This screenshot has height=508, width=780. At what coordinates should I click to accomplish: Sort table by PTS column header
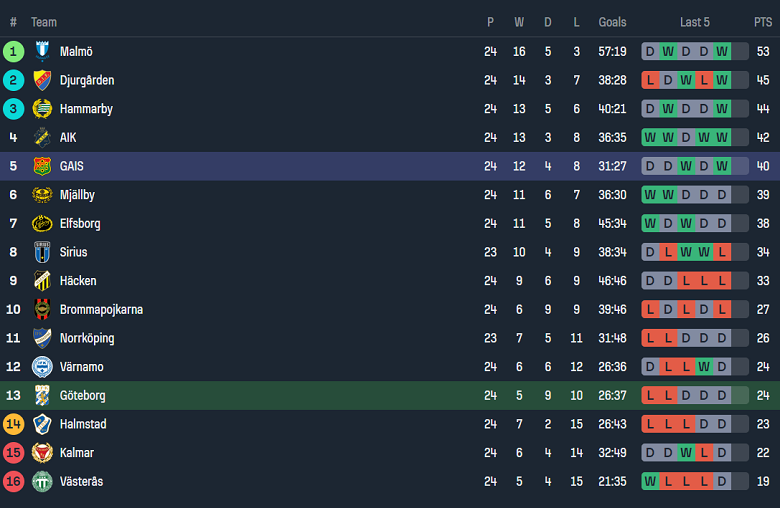(x=763, y=22)
